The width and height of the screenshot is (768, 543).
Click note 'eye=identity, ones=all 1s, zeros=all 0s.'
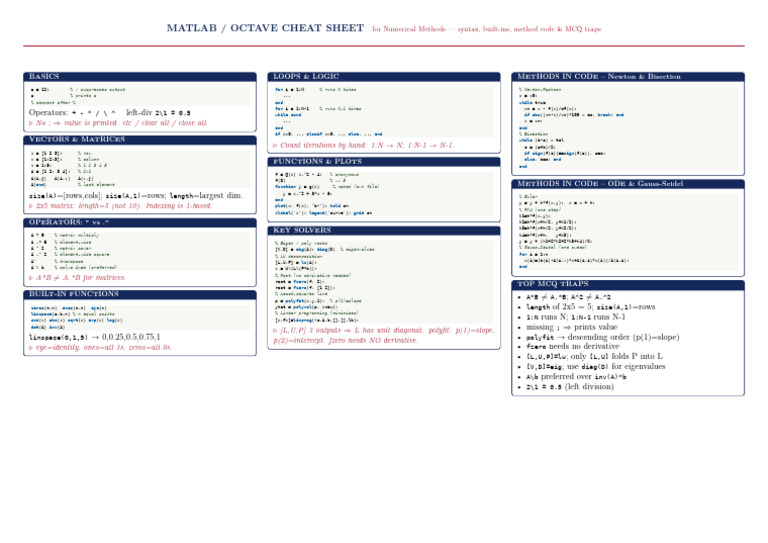click(x=100, y=348)
